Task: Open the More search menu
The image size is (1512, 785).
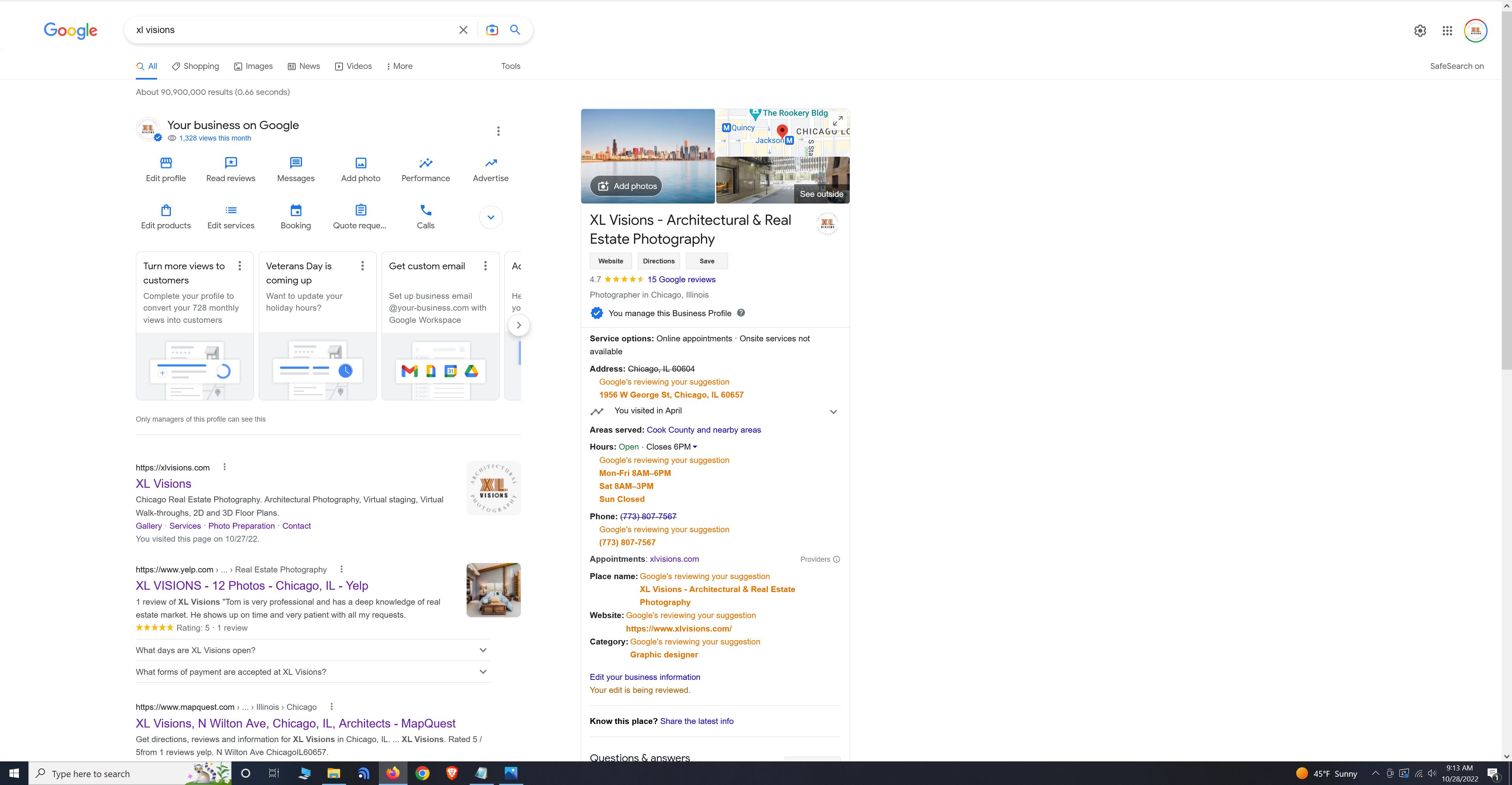Action: point(399,66)
